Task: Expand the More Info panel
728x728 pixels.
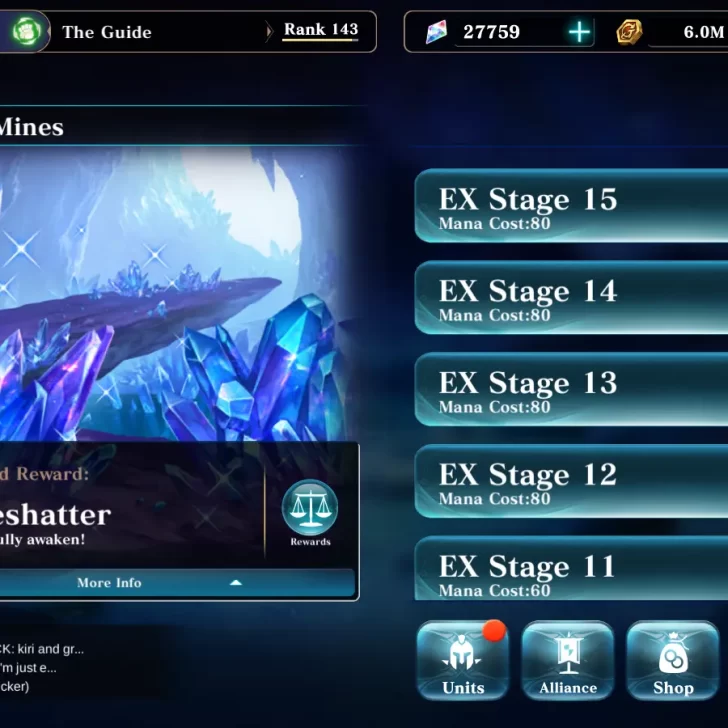Action: (177, 583)
